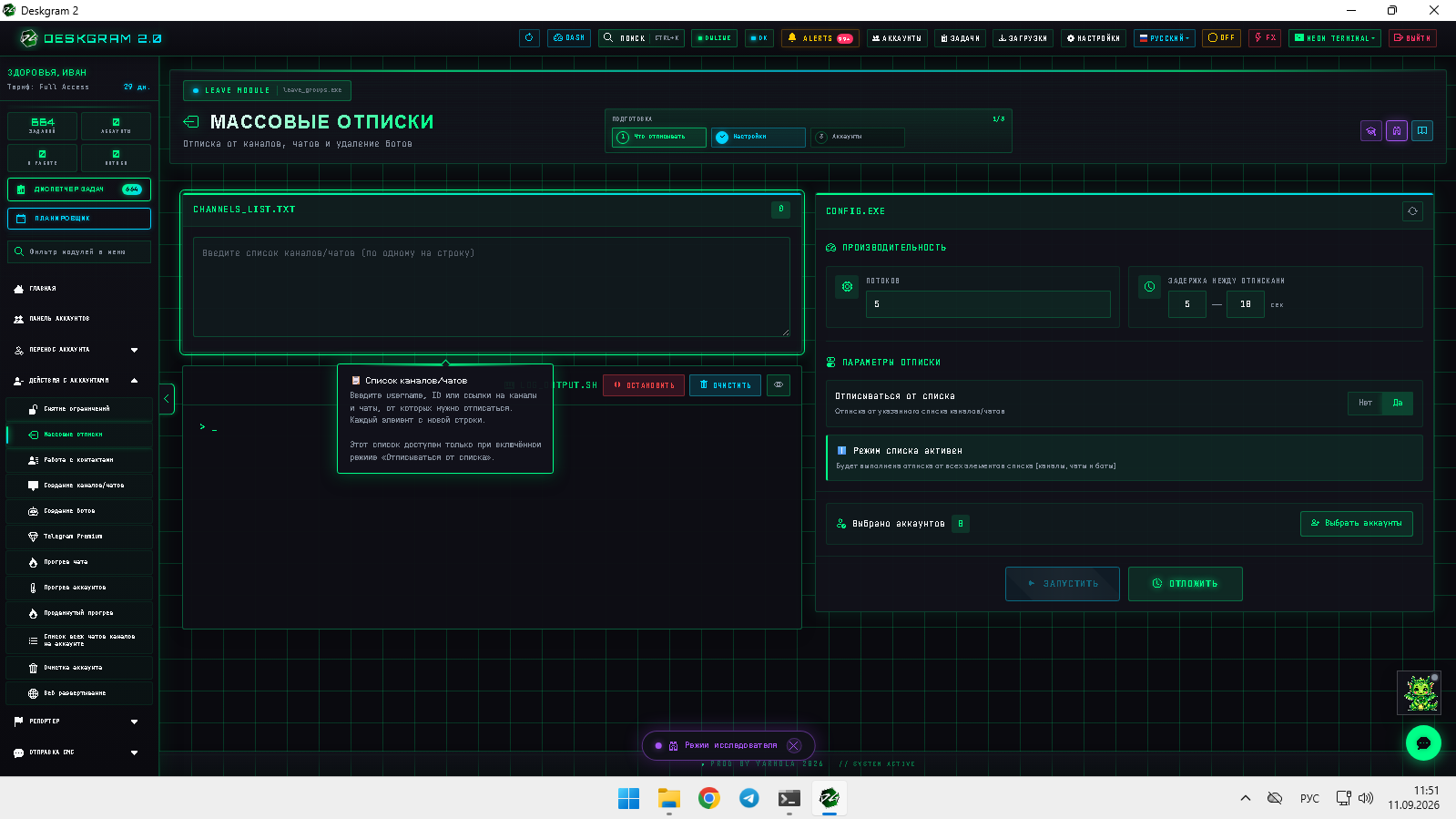Open the Neon Terminal theme dropdown
Image resolution: width=1456 pixels, height=819 pixels.
click(x=1335, y=38)
